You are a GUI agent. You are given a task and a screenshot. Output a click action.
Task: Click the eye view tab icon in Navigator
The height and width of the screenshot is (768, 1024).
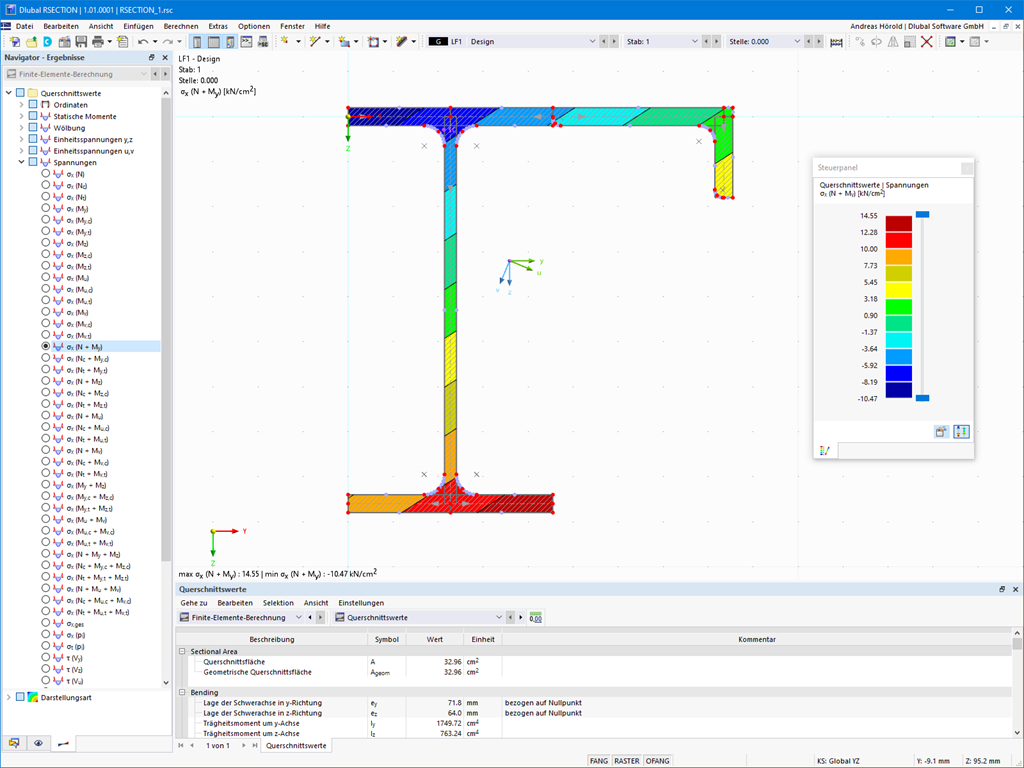[x=39, y=743]
